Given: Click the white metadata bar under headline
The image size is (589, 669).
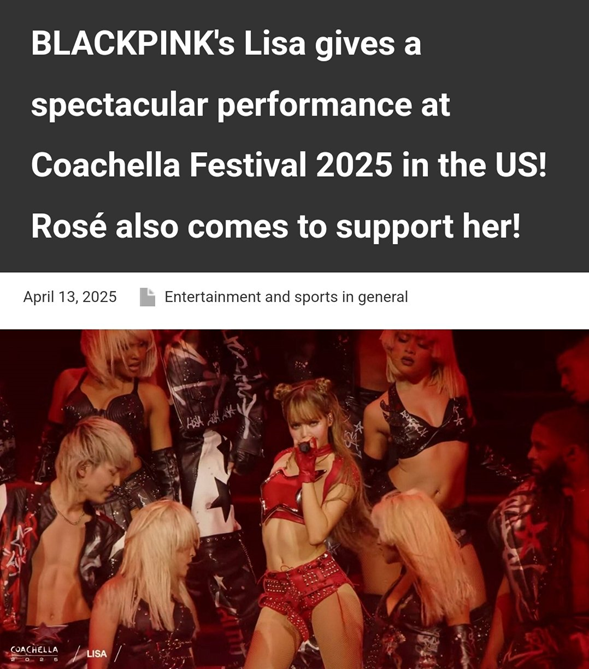Looking at the screenshot, I should click(294, 300).
